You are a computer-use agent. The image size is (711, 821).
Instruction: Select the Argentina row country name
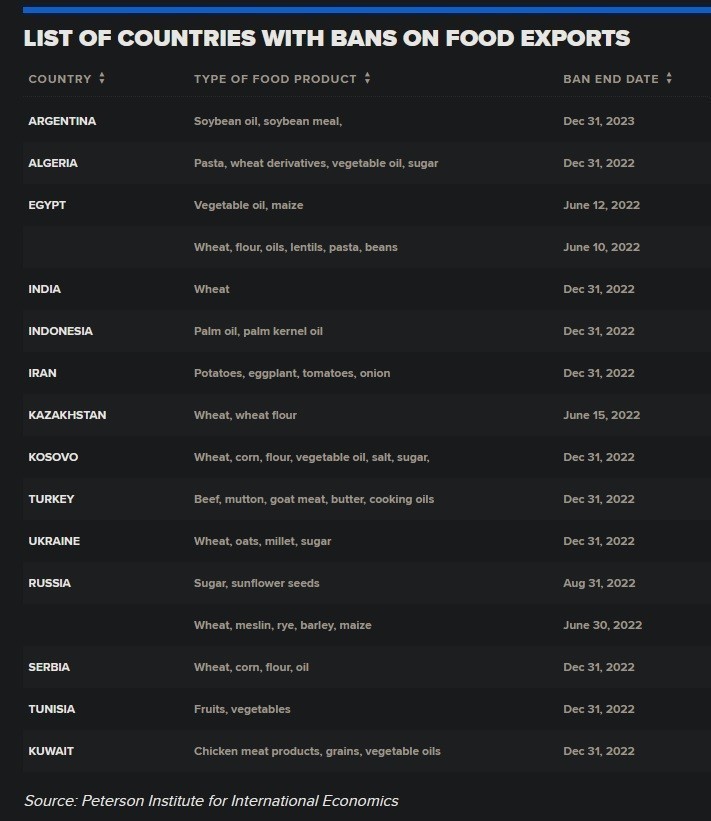62,121
